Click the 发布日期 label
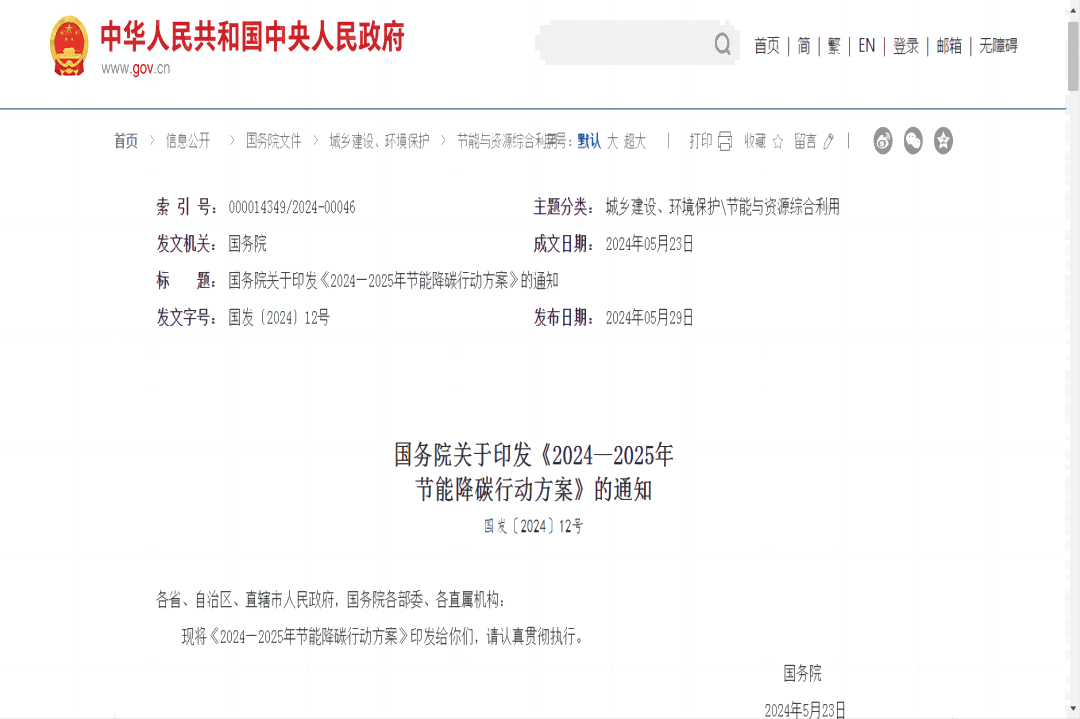This screenshot has width=1080, height=719. (563, 317)
